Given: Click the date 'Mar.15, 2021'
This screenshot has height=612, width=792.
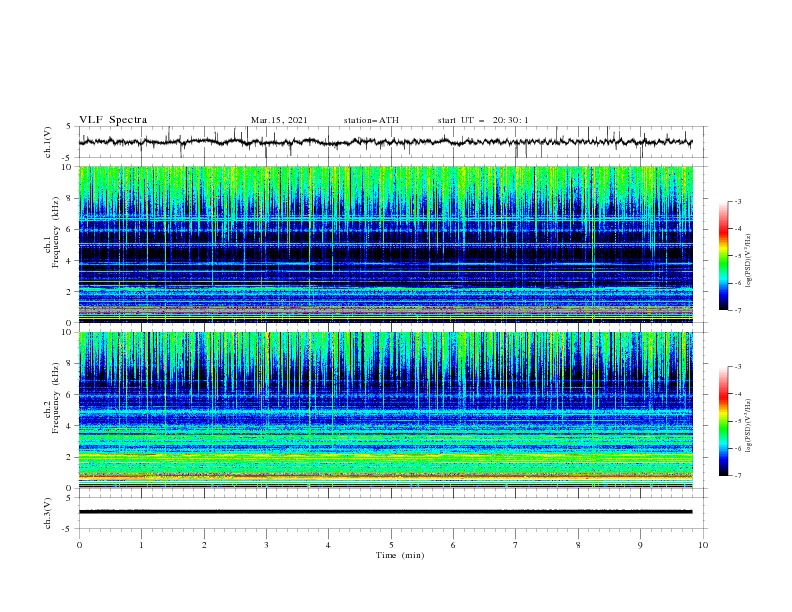Looking at the screenshot, I should (279, 120).
